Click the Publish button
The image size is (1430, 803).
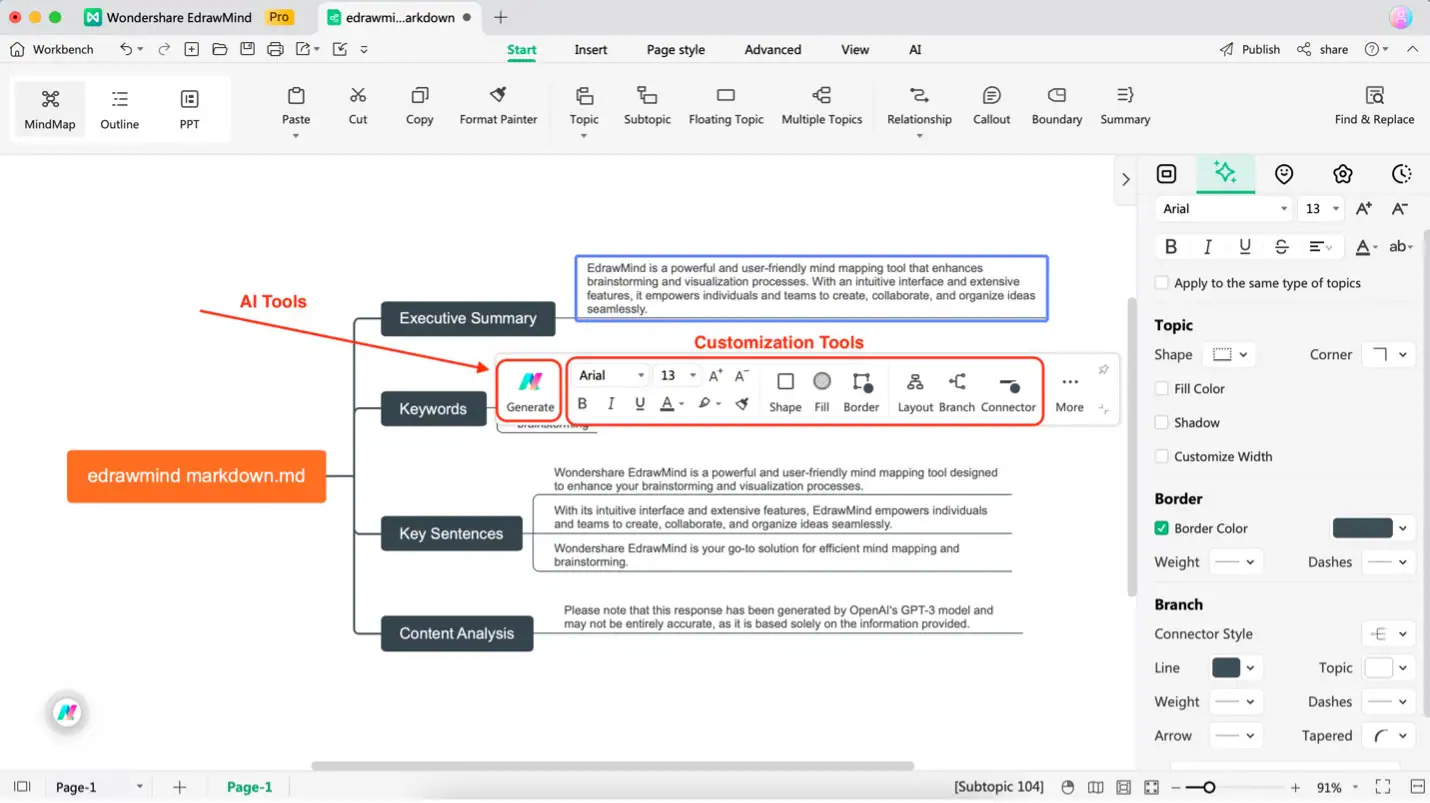[x=1250, y=49]
